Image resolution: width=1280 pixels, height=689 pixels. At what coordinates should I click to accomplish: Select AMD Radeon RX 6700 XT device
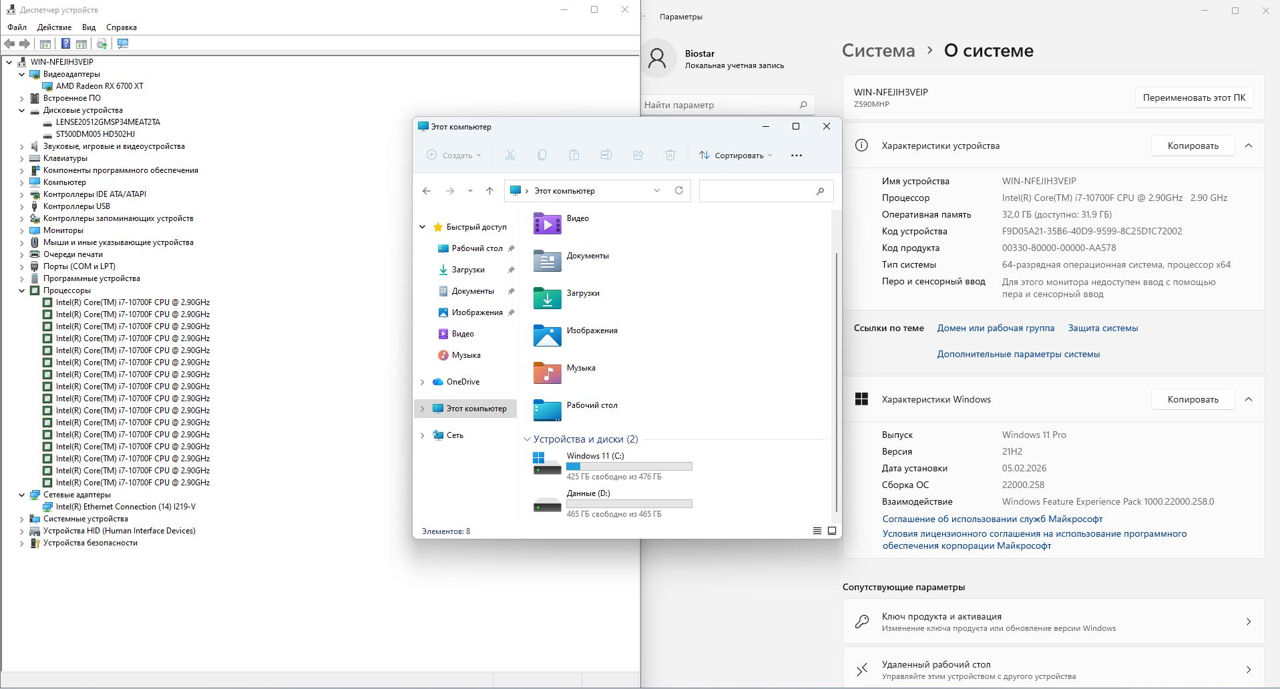tap(99, 86)
